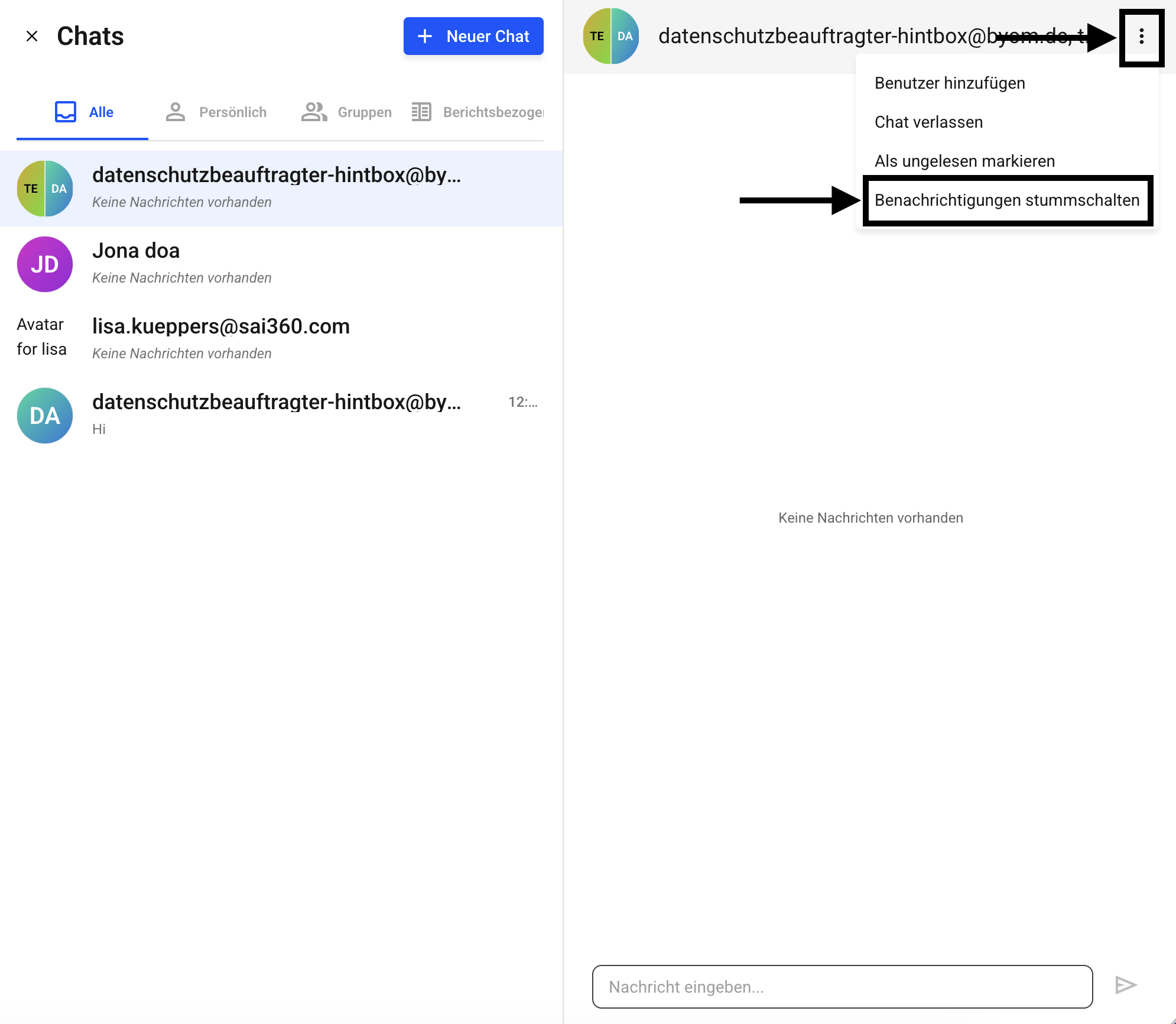1176x1024 pixels.
Task: Close the Chats panel with X icon
Action: (32, 36)
